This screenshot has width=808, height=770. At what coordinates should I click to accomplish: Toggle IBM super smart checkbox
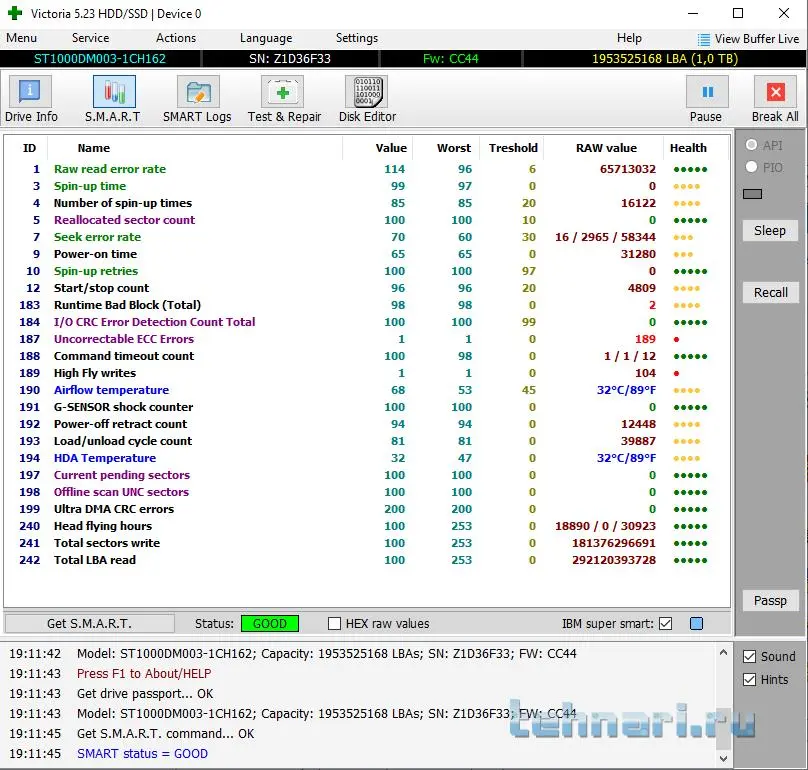tap(665, 624)
